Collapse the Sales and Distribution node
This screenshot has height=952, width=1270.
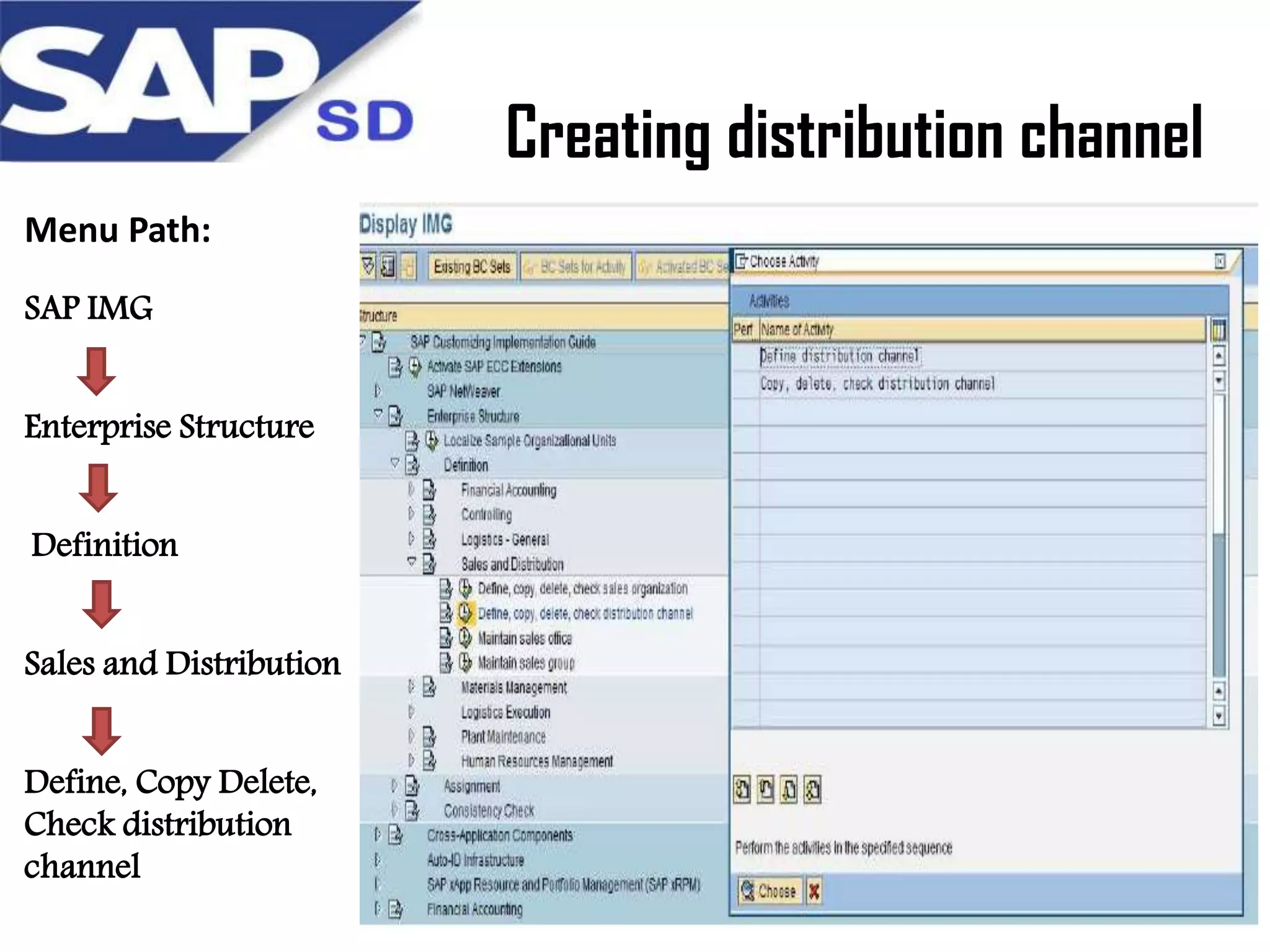click(411, 562)
